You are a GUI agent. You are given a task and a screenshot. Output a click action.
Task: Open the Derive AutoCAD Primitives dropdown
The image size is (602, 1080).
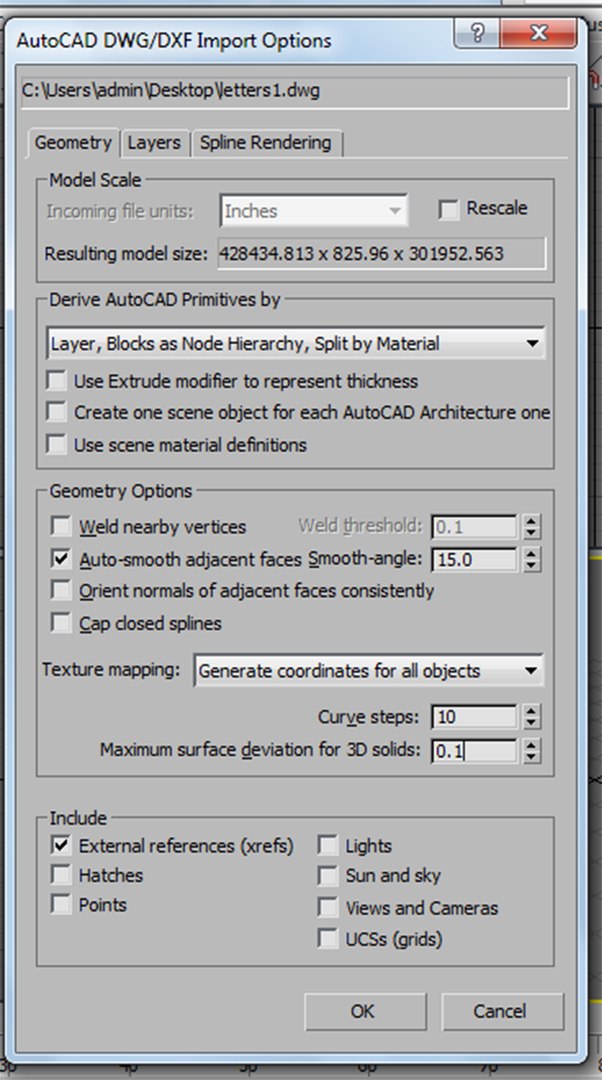pos(295,344)
